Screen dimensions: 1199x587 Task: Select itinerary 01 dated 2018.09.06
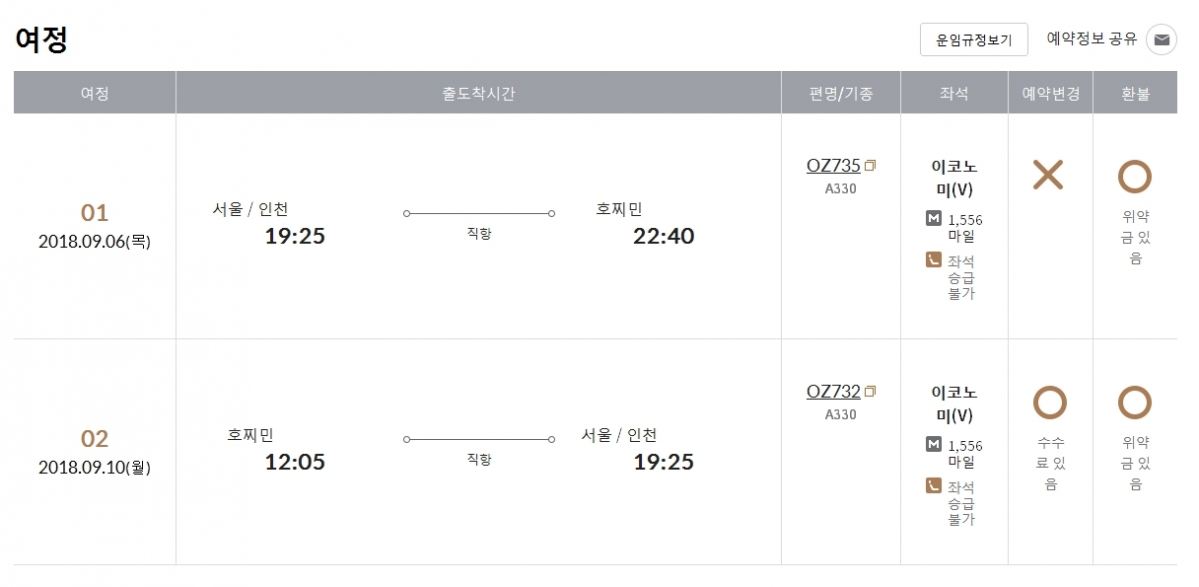(x=95, y=226)
